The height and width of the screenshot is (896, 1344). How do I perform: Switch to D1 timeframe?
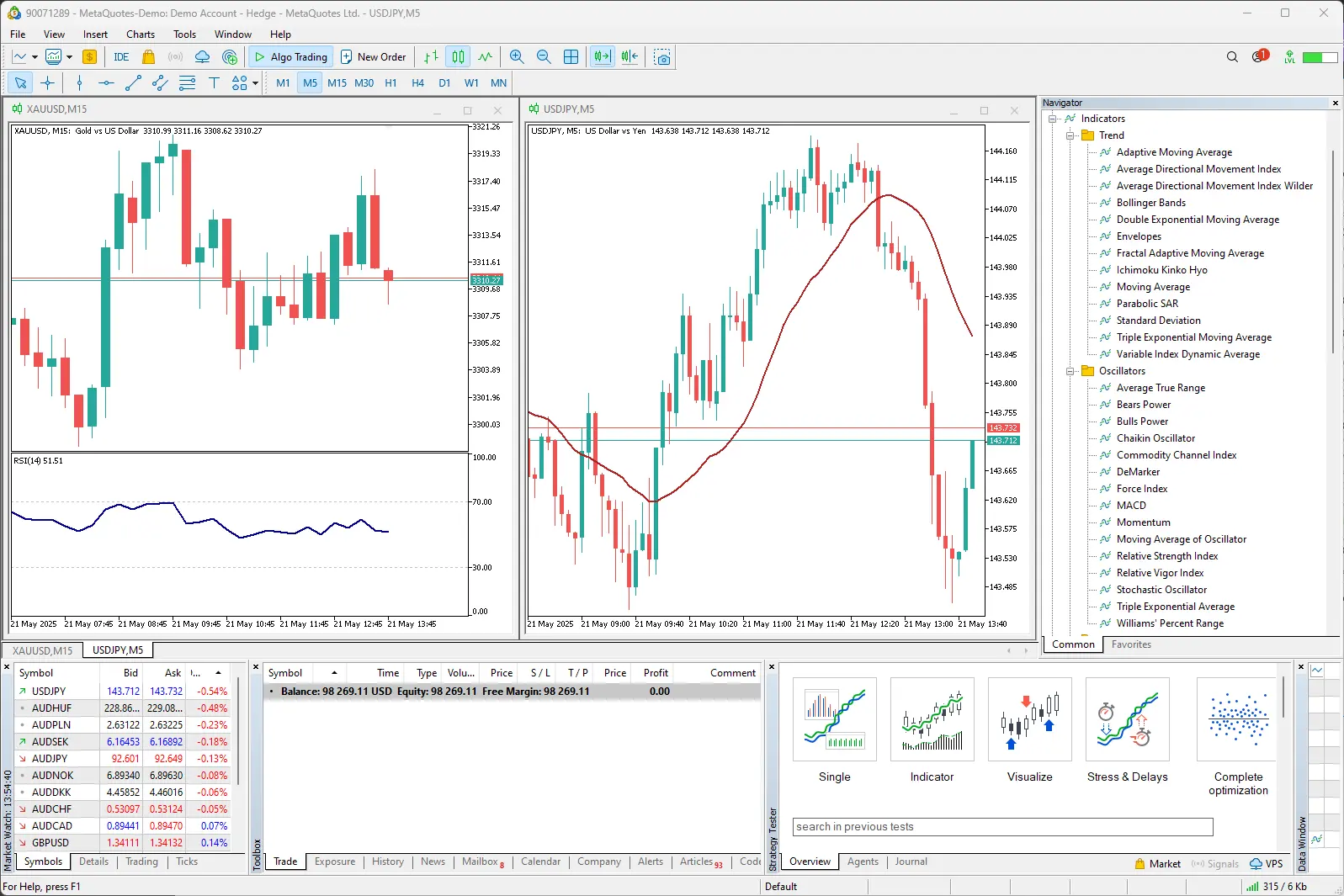pyautogui.click(x=444, y=82)
